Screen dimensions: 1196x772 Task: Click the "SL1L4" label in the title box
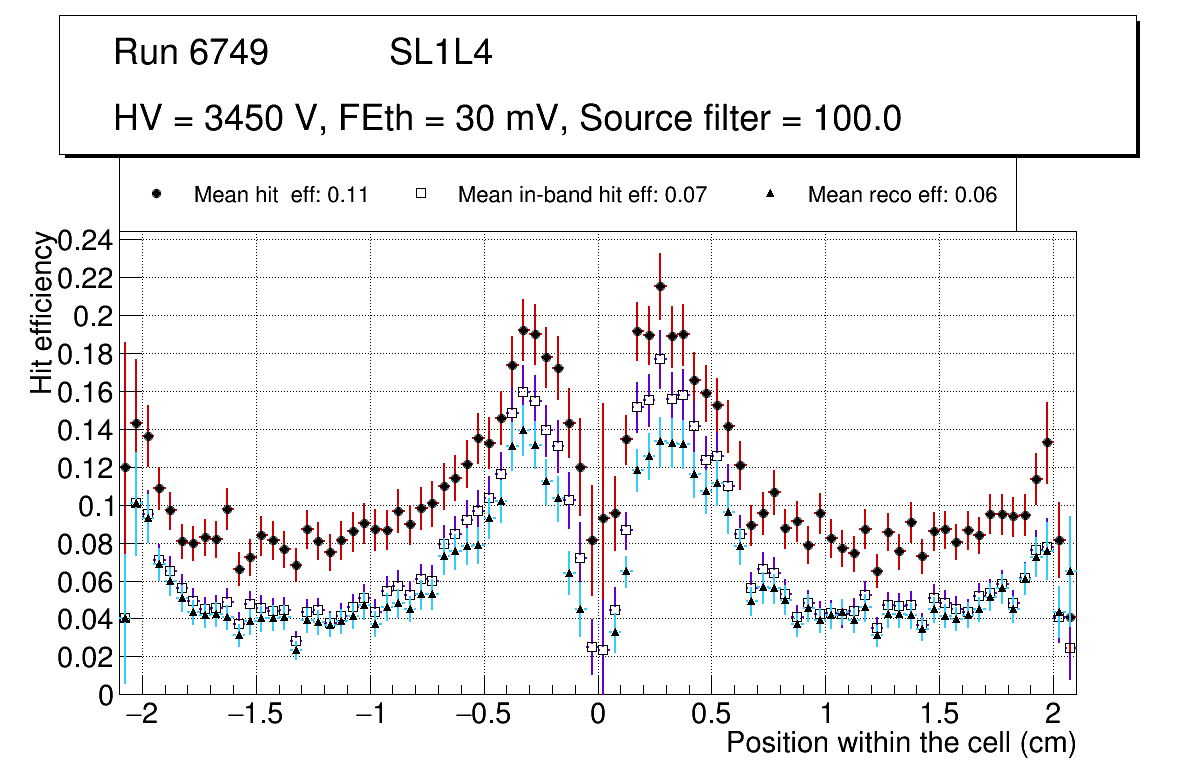click(440, 53)
